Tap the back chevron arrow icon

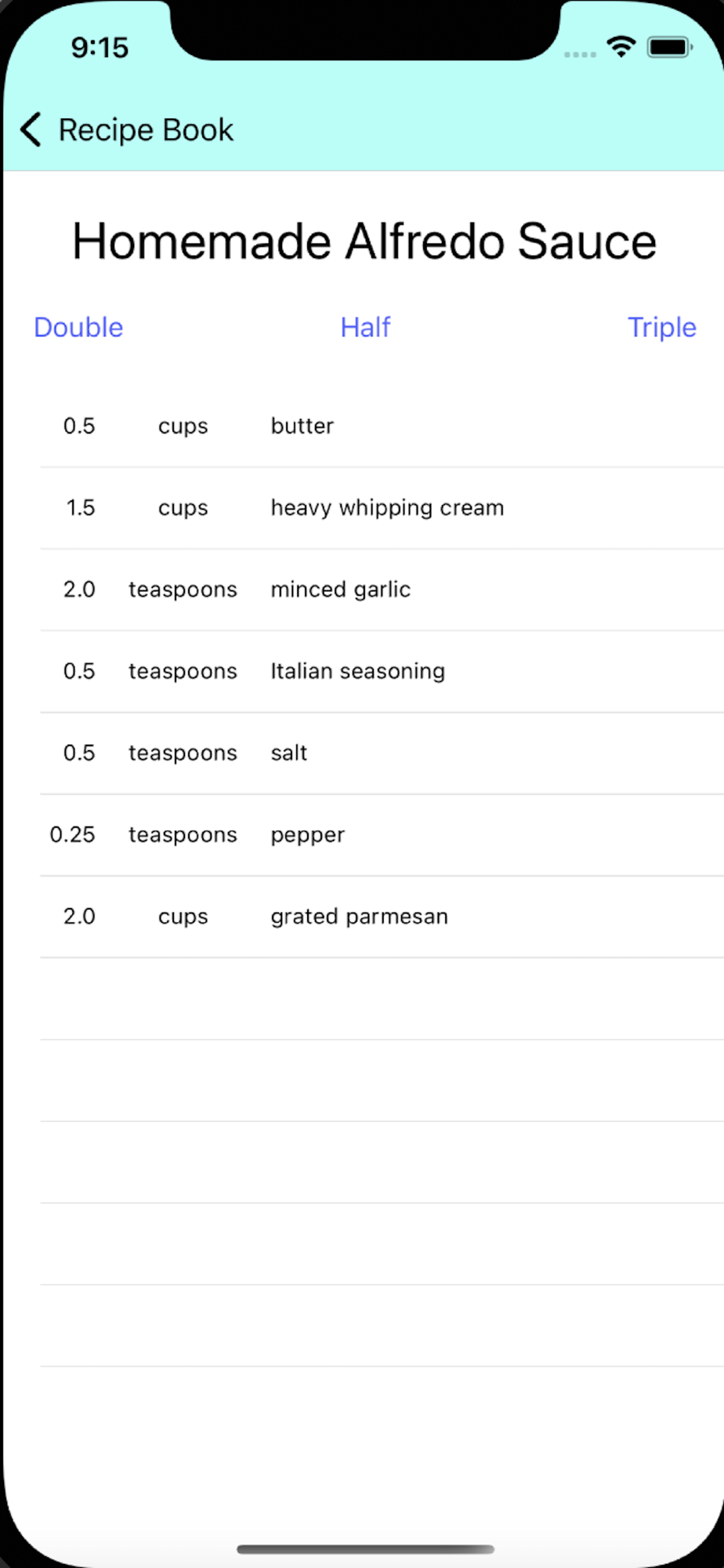[x=31, y=130]
